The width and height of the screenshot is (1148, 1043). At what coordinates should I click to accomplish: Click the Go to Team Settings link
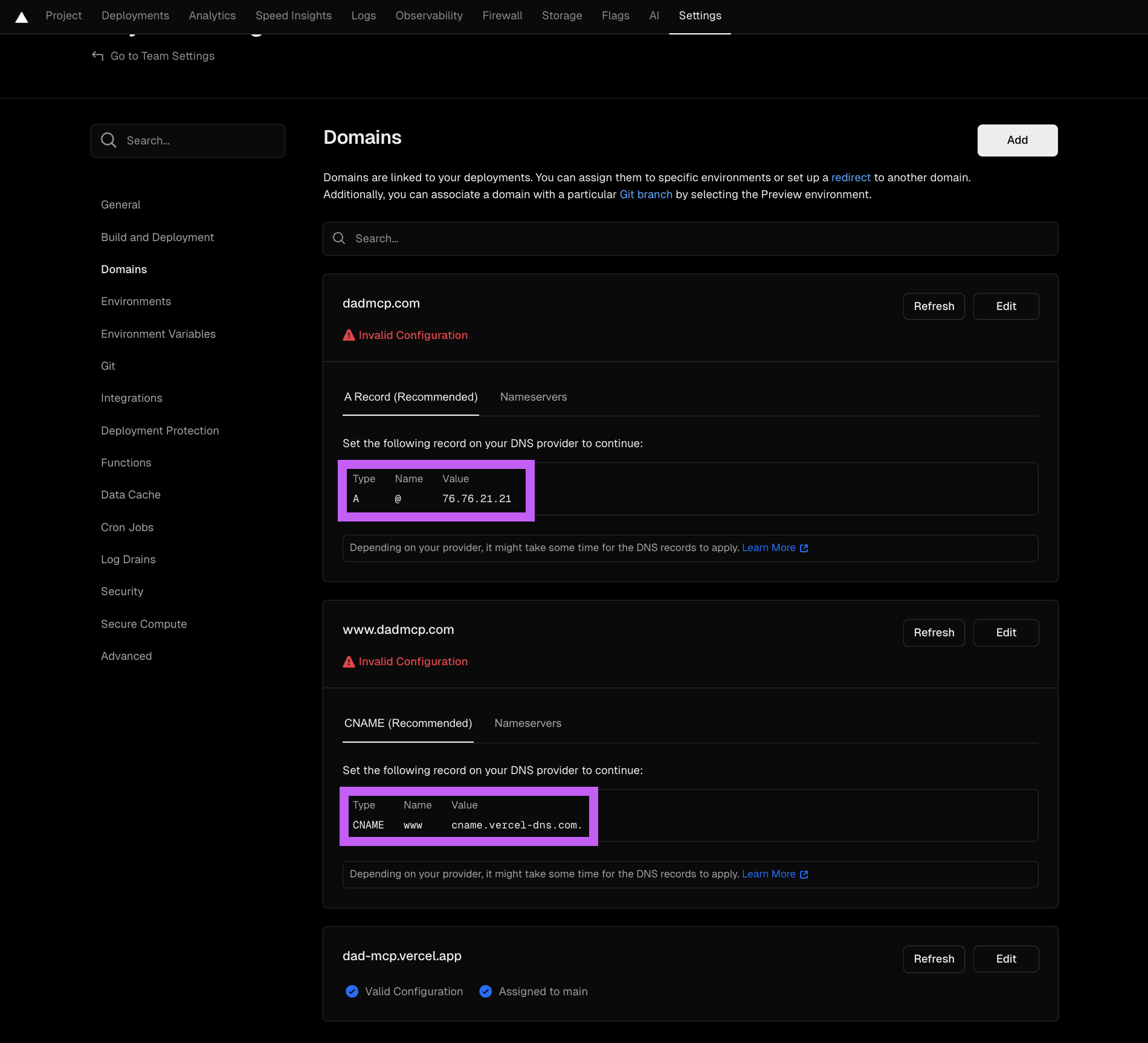[x=163, y=56]
